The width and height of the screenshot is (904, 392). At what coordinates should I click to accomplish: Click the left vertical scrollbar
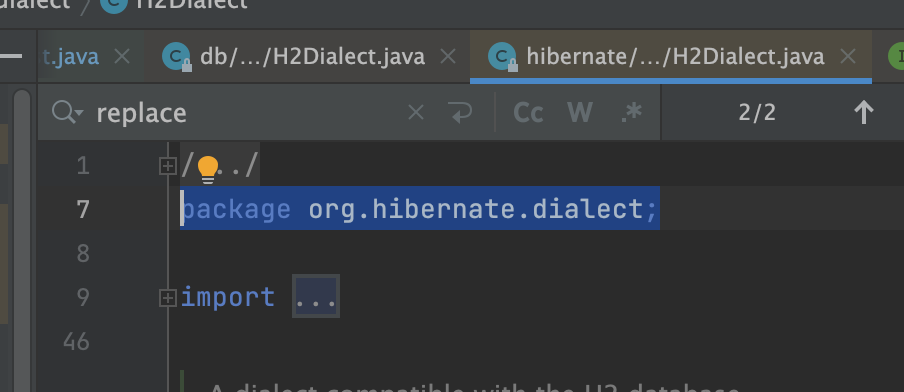pos(22,240)
